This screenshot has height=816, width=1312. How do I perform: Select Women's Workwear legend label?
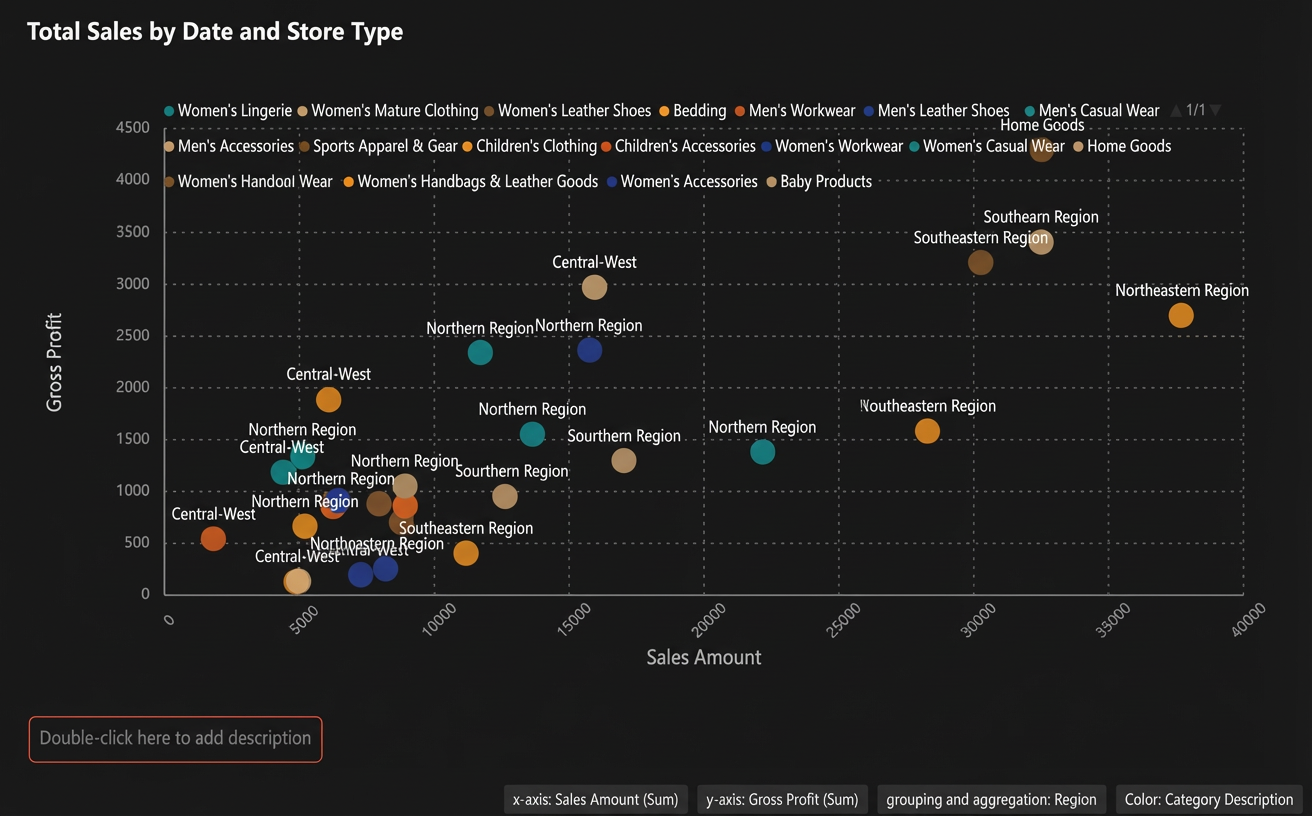(x=839, y=146)
